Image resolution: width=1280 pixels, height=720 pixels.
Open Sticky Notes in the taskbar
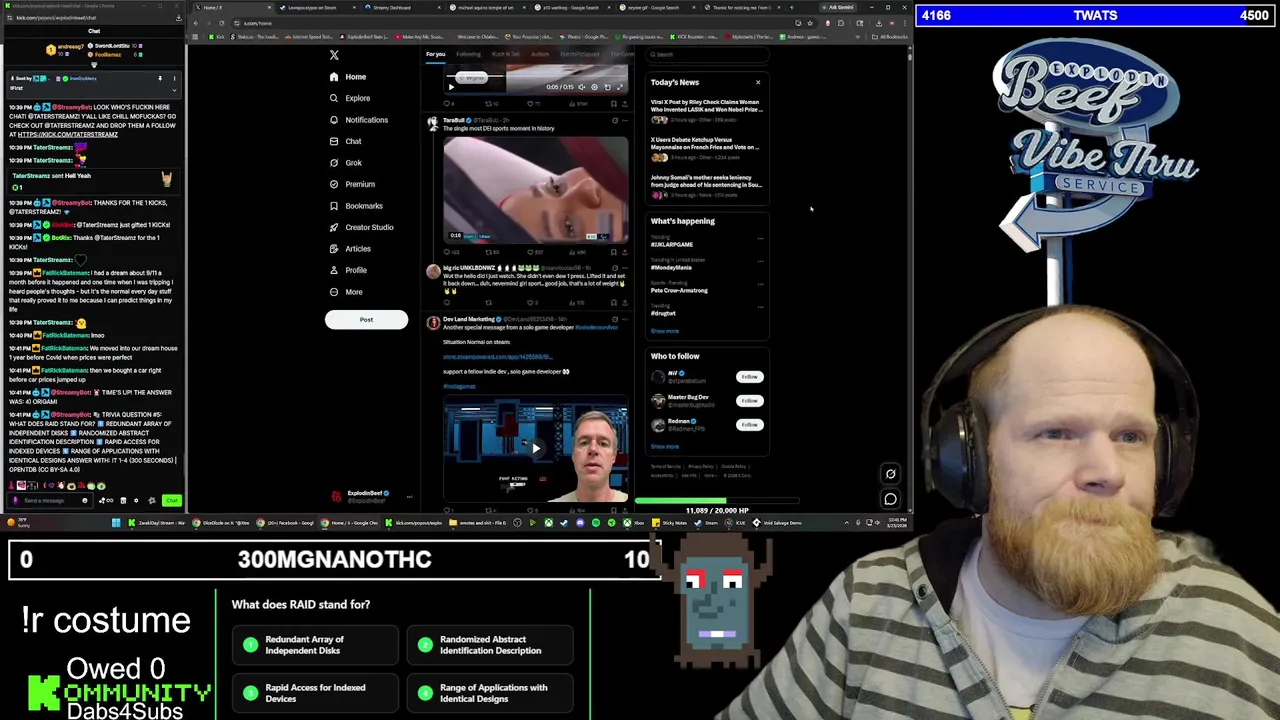(669, 523)
